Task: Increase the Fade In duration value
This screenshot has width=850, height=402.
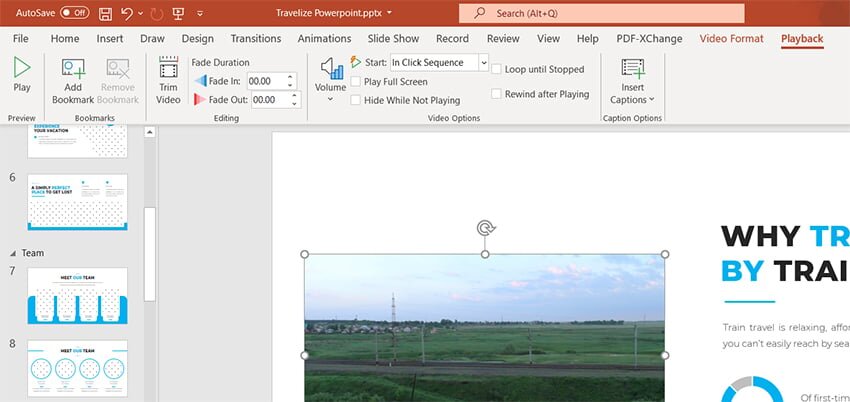Action: point(291,77)
